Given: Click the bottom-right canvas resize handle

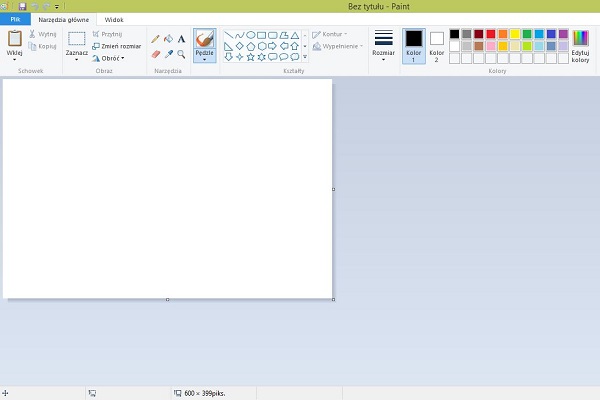Looking at the screenshot, I should click(333, 299).
